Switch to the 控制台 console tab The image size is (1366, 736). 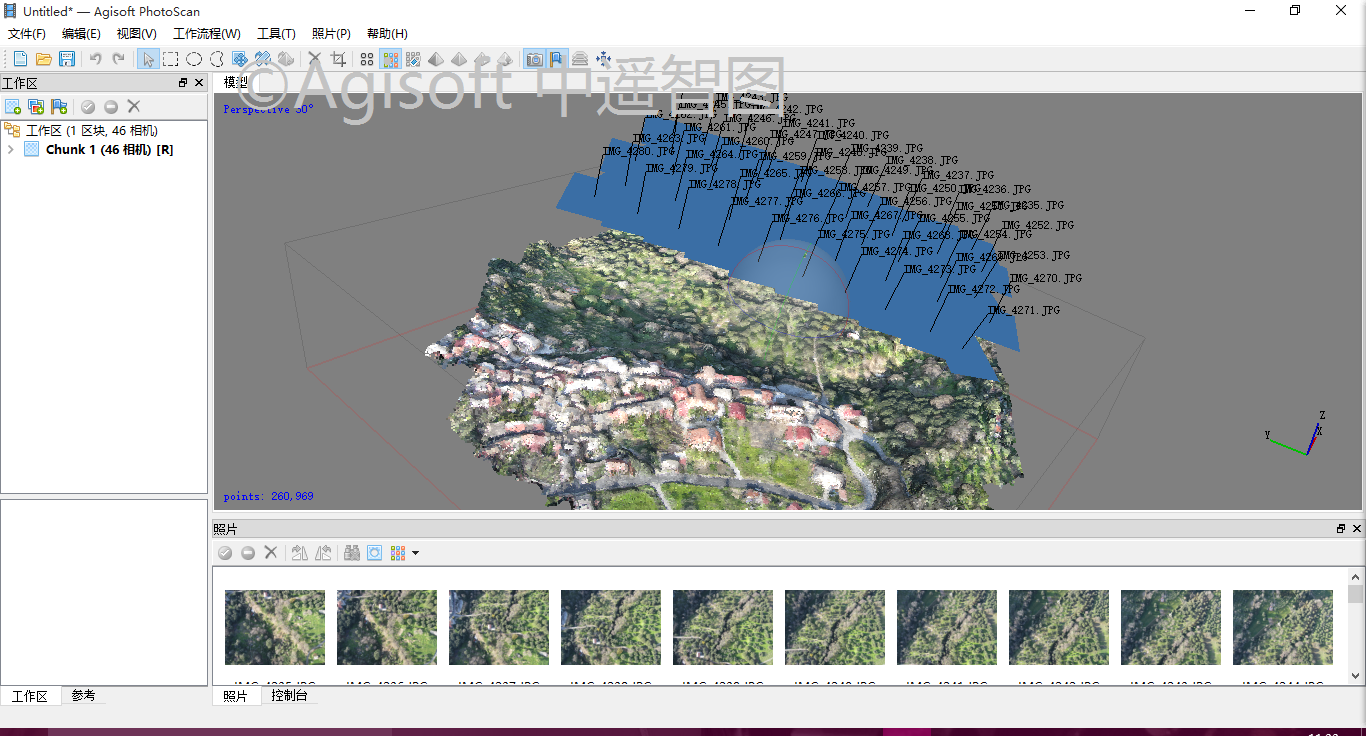pyautogui.click(x=289, y=696)
